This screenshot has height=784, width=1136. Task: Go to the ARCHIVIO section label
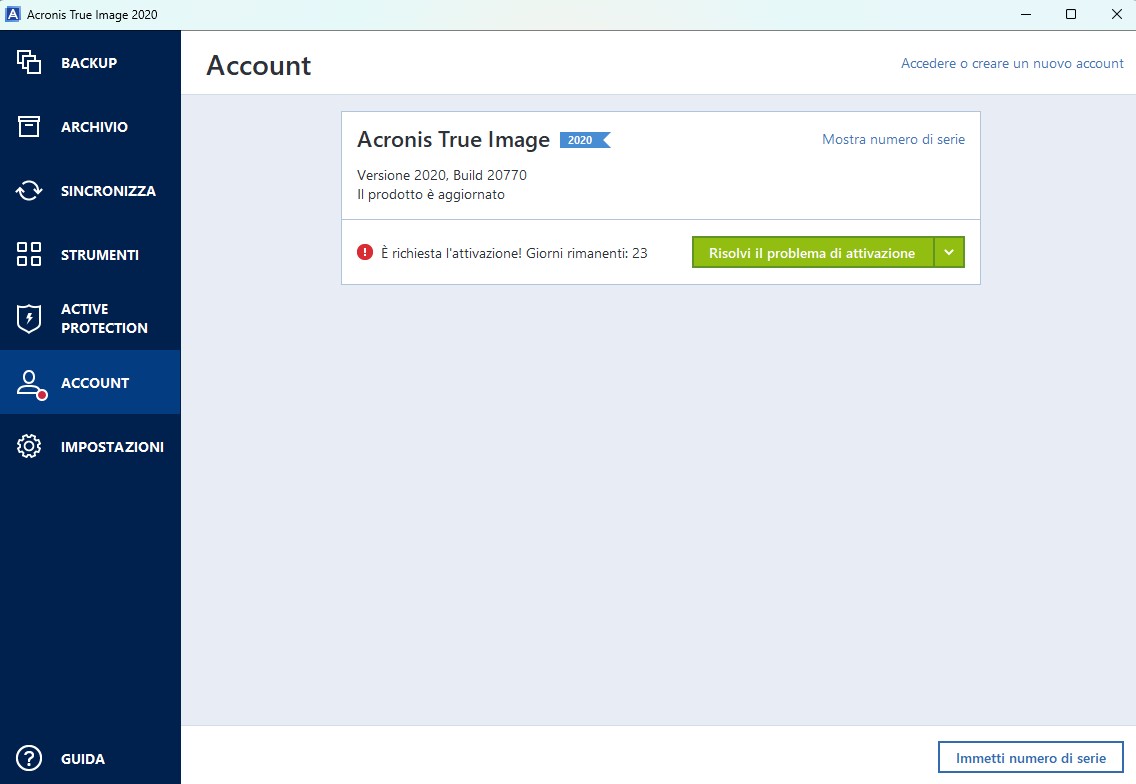pos(94,127)
